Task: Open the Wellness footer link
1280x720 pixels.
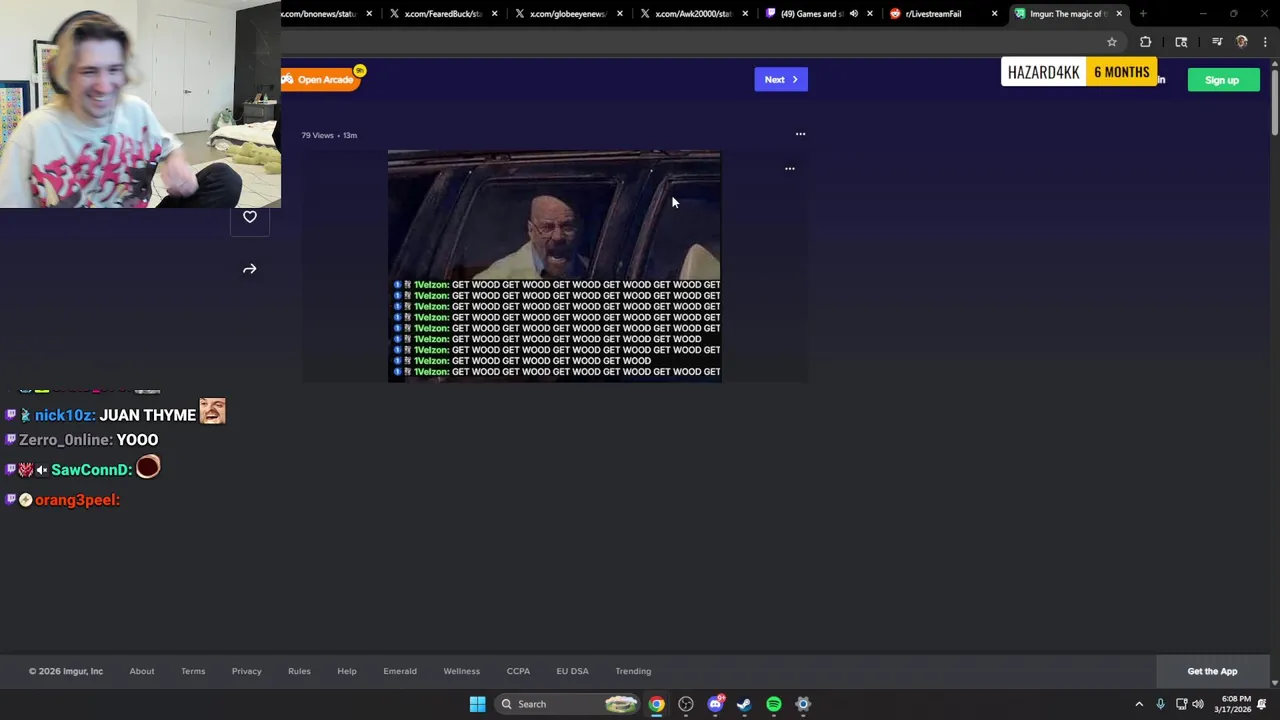Action: pos(462,672)
